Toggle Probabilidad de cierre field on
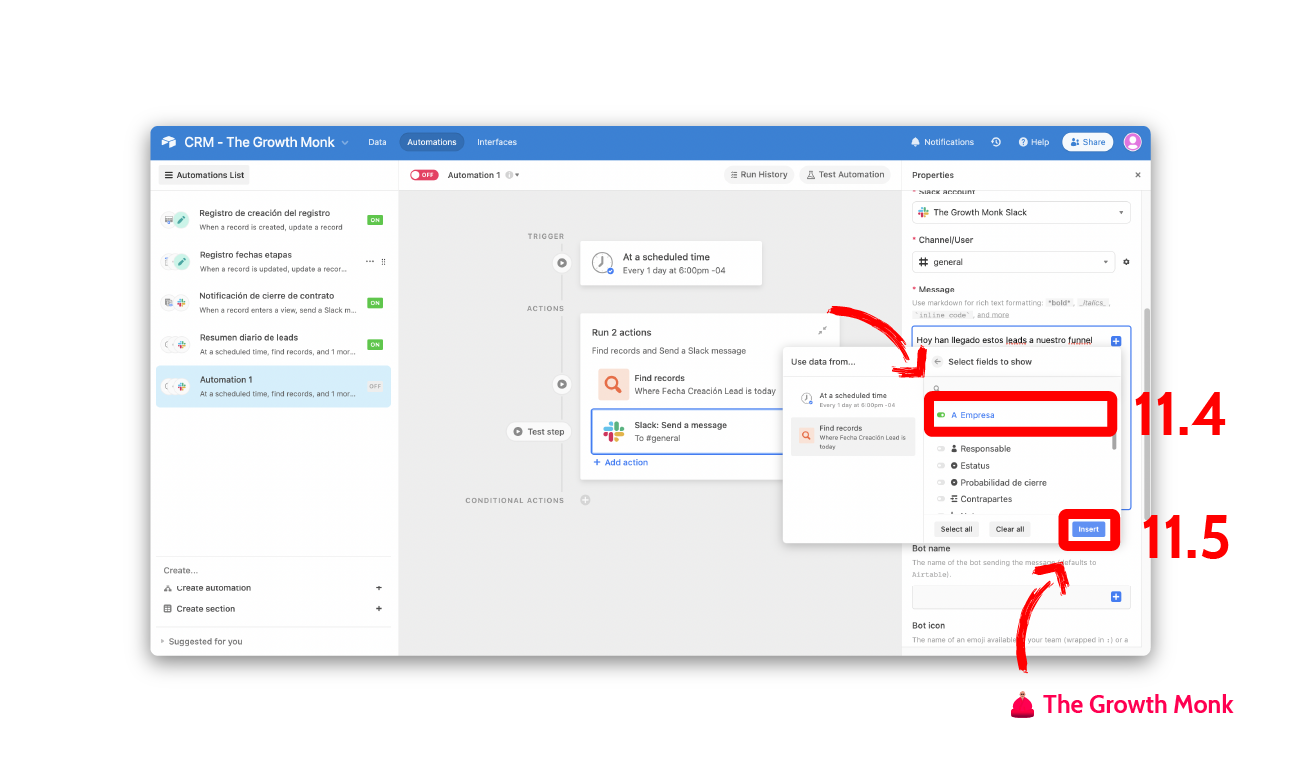The image size is (1301, 781). pos(941,483)
